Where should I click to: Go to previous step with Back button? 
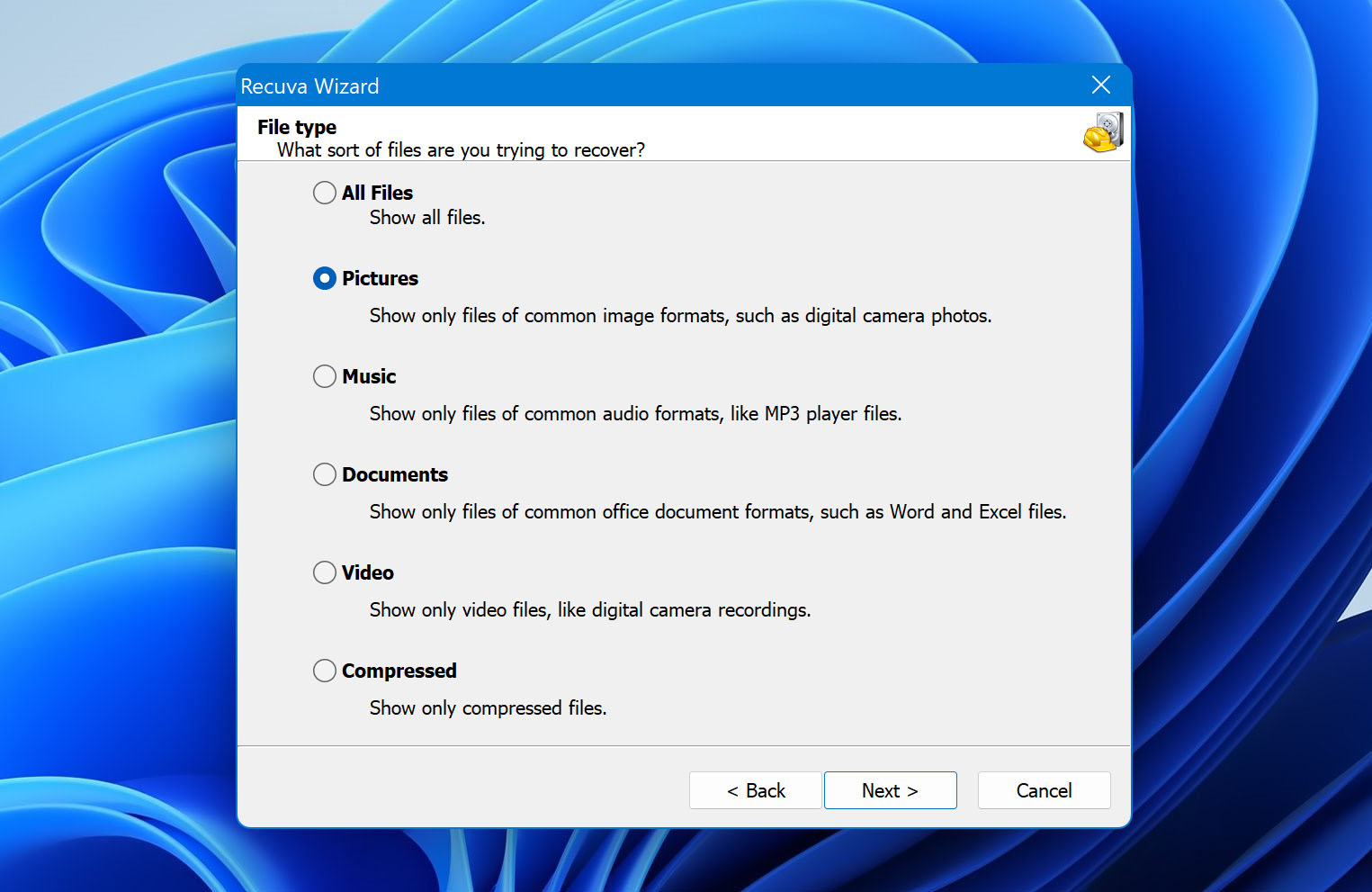[x=756, y=790]
